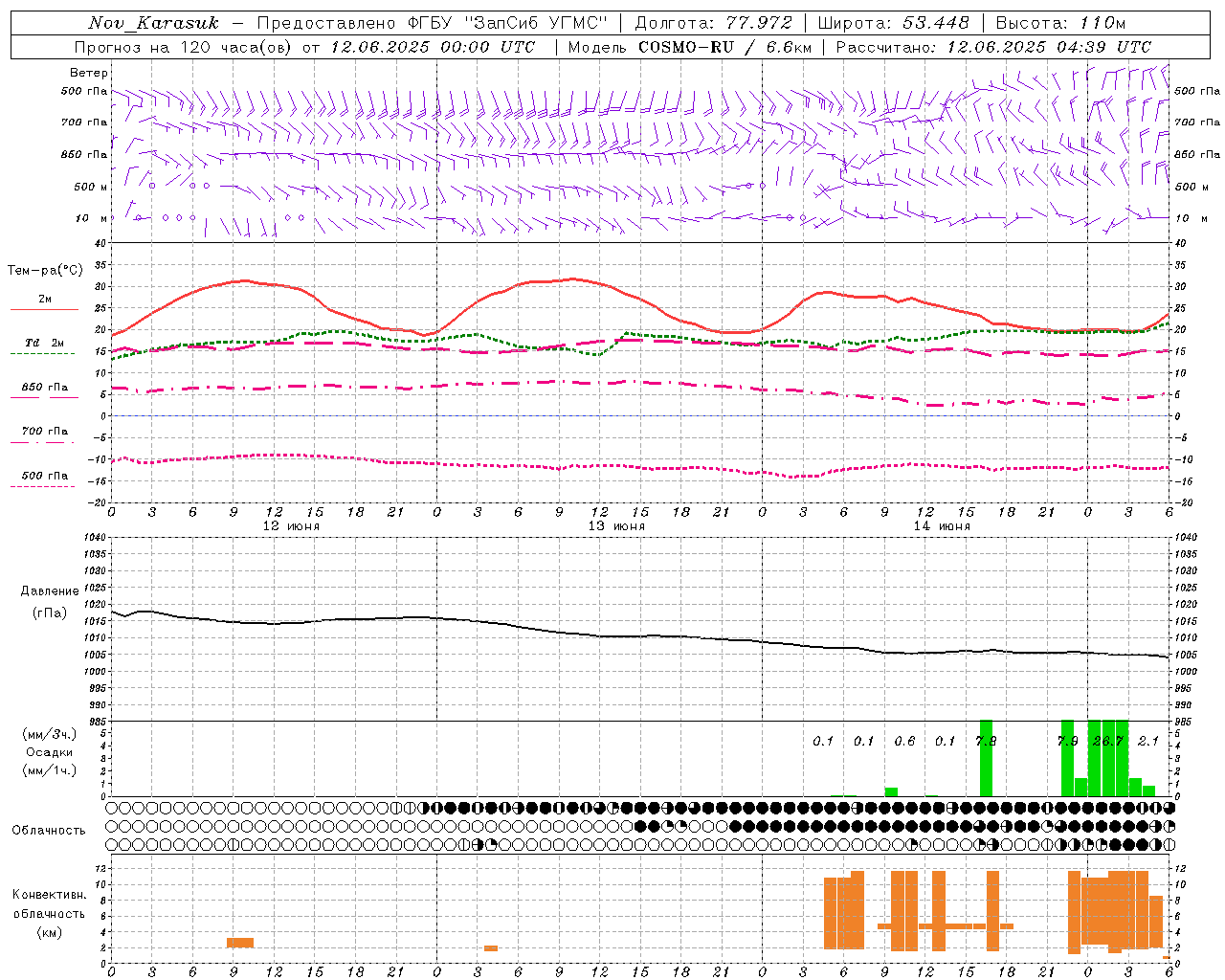Click the 12 июня date label
This screenshot has height=980, width=1225.
coord(291,526)
